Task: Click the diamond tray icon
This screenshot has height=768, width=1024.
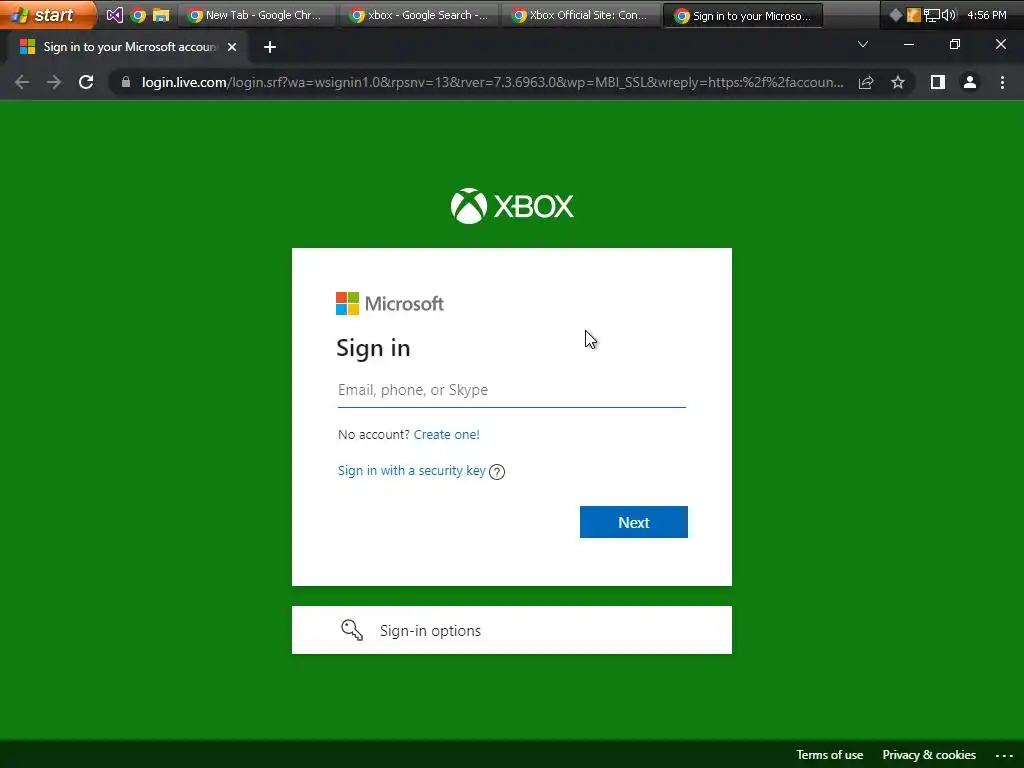Action: point(896,14)
